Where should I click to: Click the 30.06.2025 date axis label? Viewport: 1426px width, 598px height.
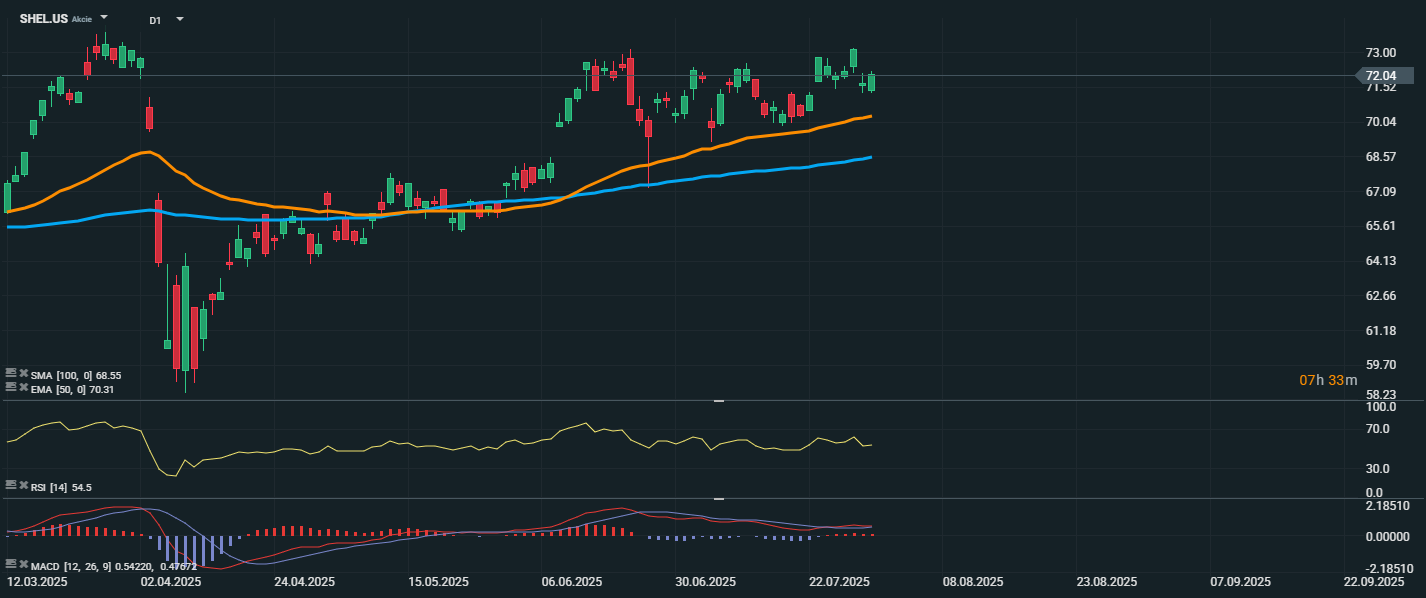click(x=705, y=581)
